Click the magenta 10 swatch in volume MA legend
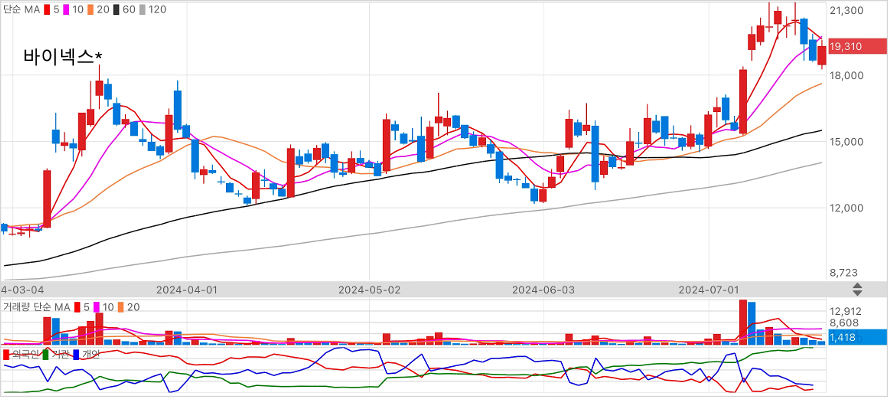Screen dimensions: 888x397 point(97,307)
